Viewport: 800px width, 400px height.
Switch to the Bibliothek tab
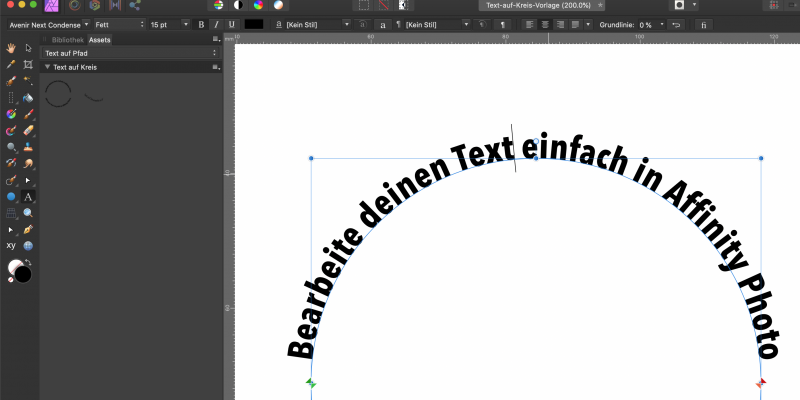(67, 39)
